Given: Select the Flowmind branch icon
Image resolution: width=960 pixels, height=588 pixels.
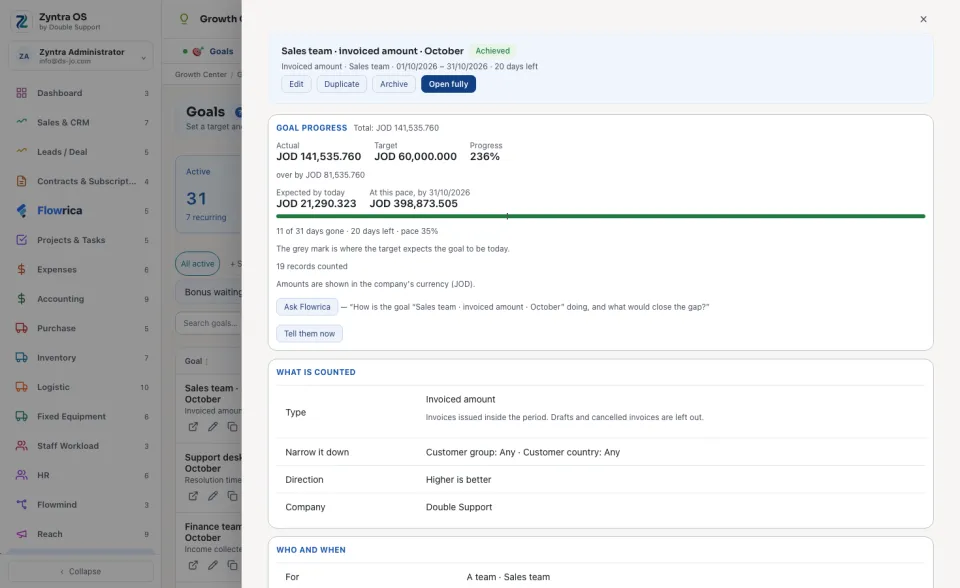Looking at the screenshot, I should pyautogui.click(x=21, y=504).
